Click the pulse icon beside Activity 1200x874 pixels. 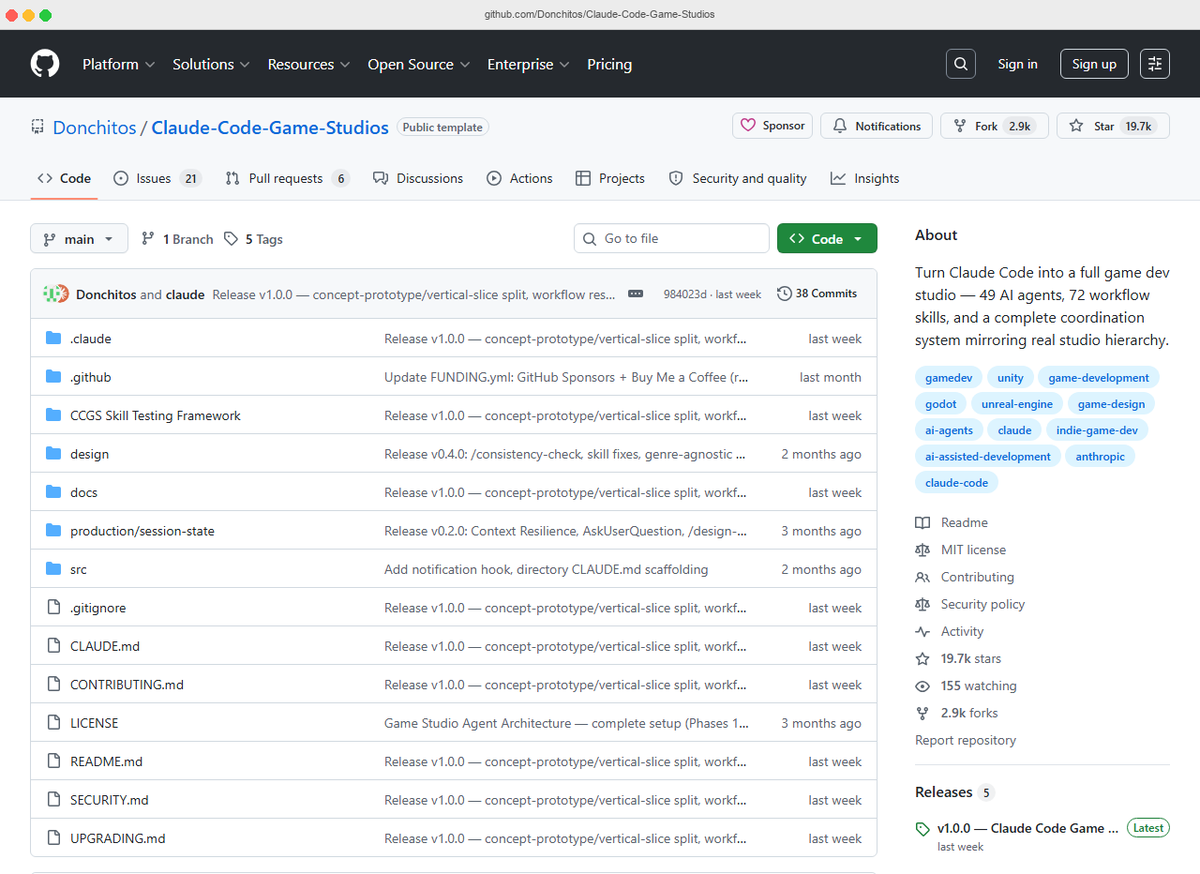click(922, 632)
